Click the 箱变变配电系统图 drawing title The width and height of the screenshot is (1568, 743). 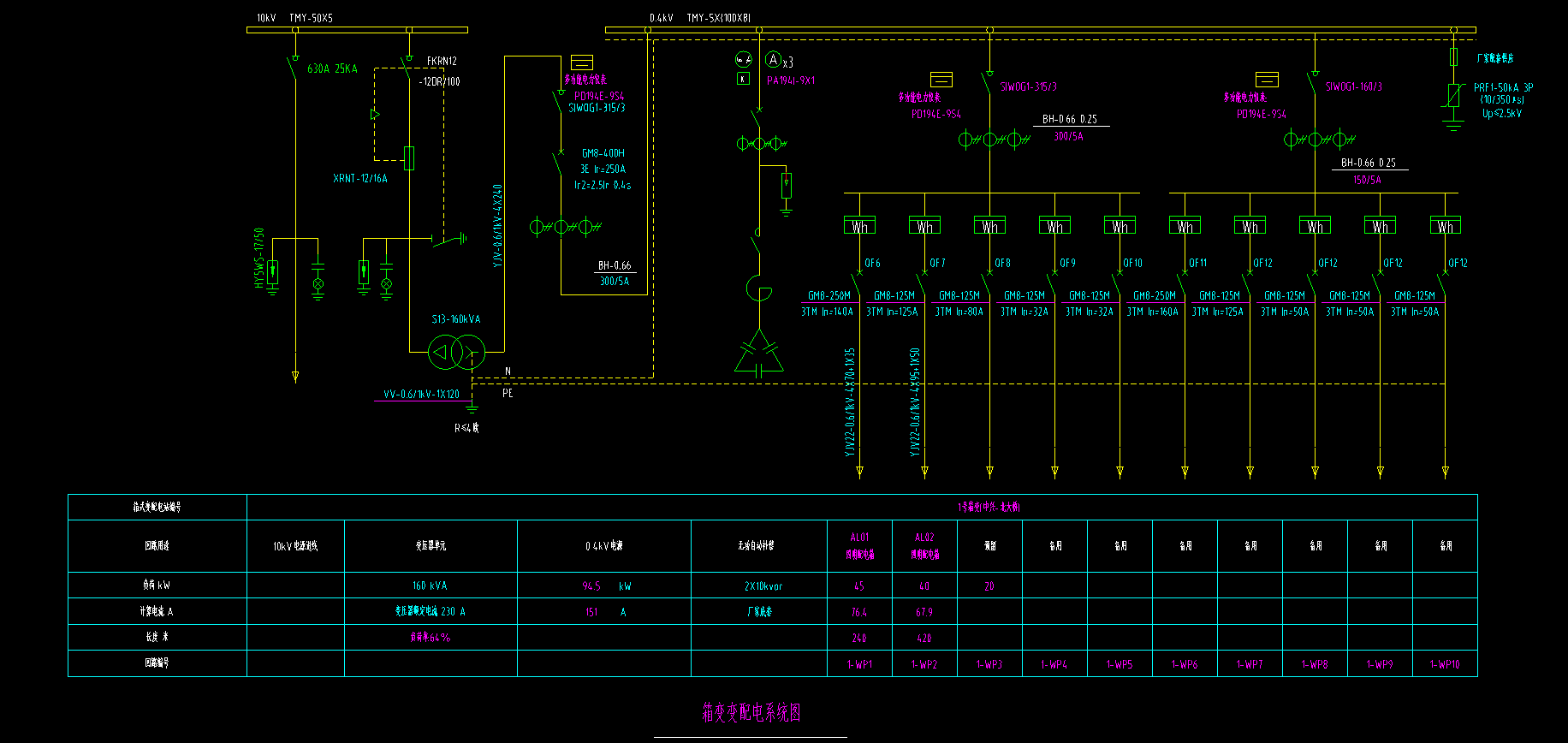(751, 712)
